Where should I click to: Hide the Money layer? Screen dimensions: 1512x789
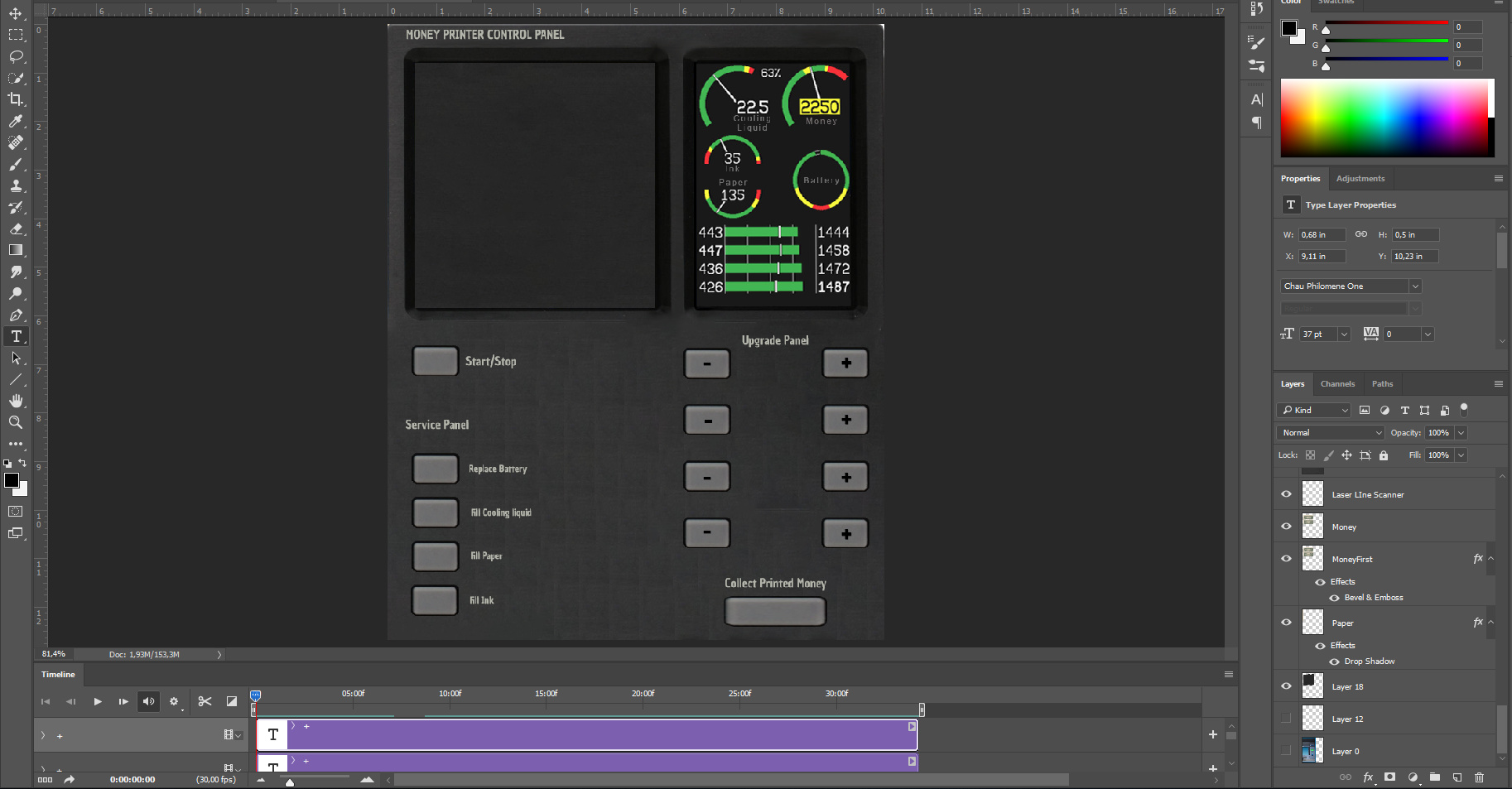(1286, 527)
